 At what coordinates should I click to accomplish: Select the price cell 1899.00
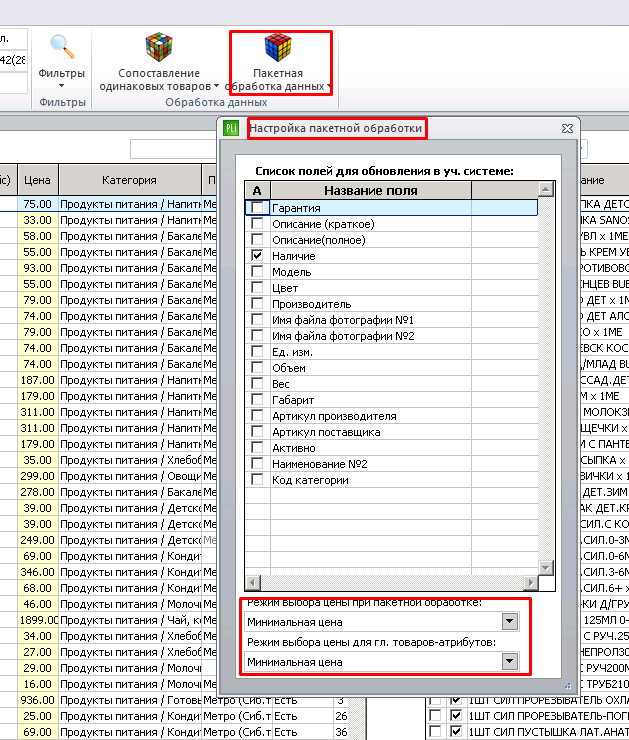click(x=38, y=620)
